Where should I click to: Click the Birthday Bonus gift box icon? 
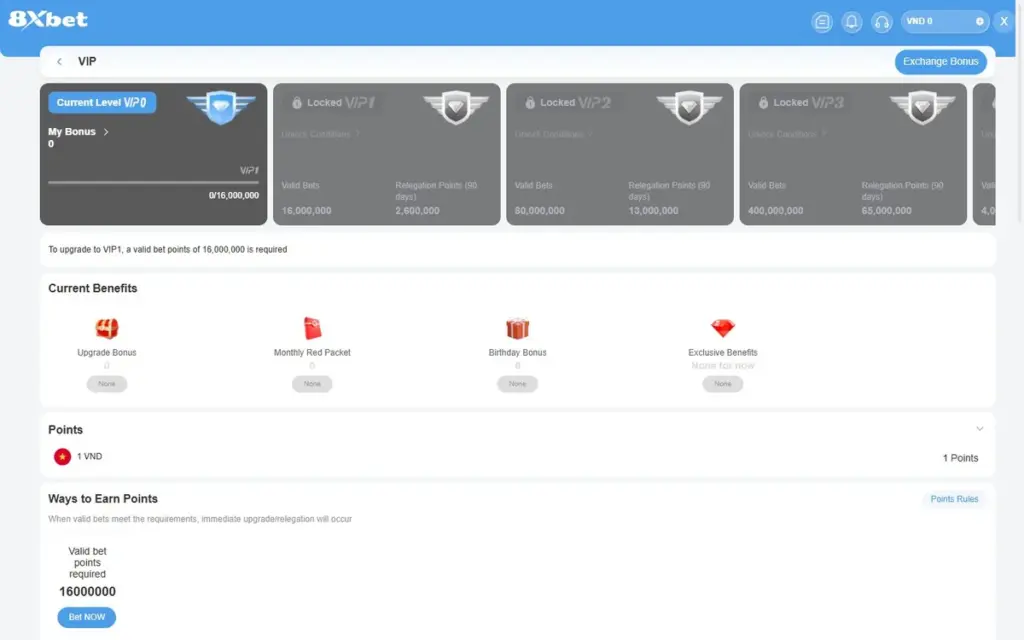(x=517, y=328)
